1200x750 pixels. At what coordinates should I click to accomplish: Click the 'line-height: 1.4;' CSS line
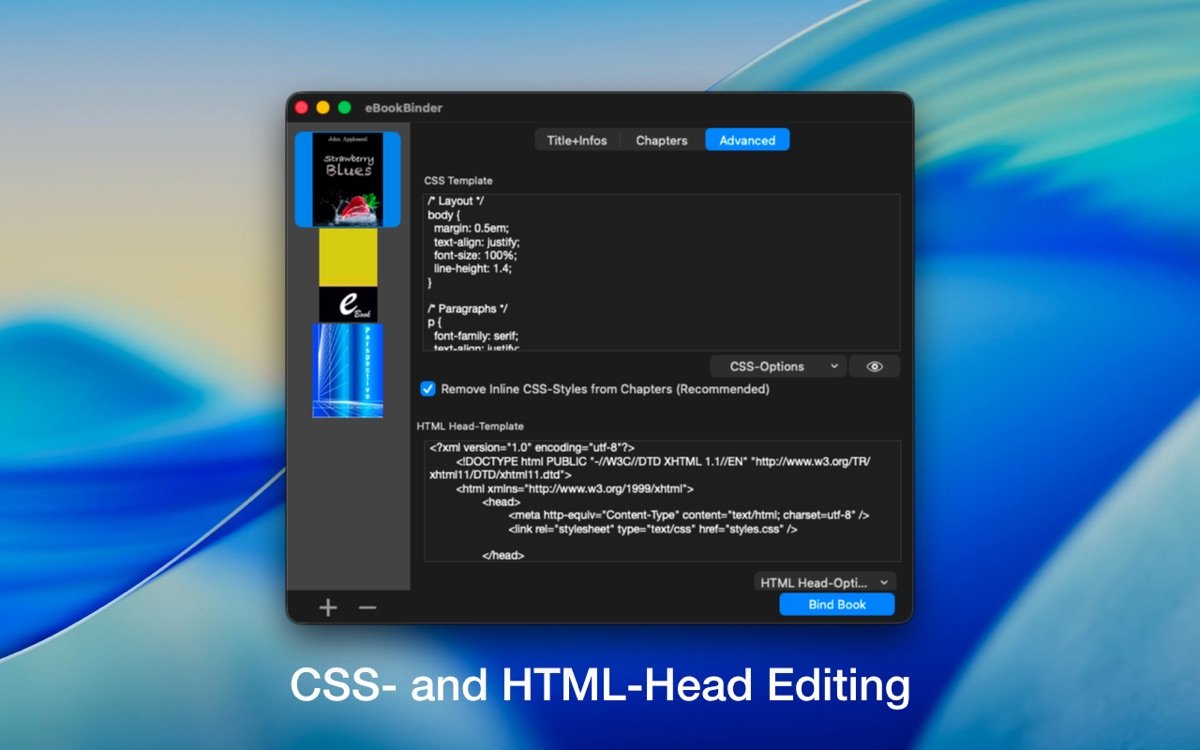pos(474,270)
